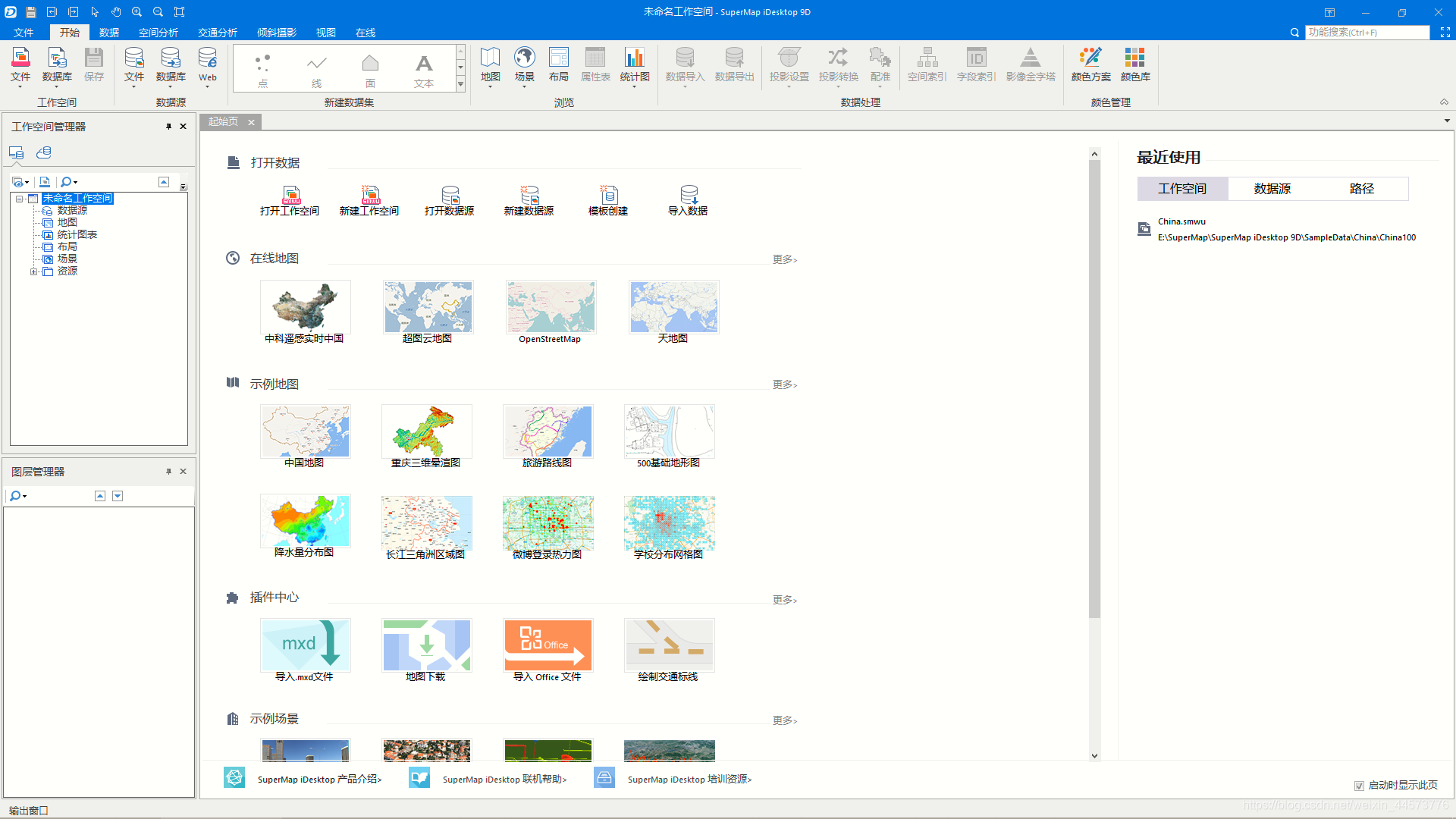The image size is (1456, 819).
Task: Click the move-down arrow in layer manager
Action: 118,496
